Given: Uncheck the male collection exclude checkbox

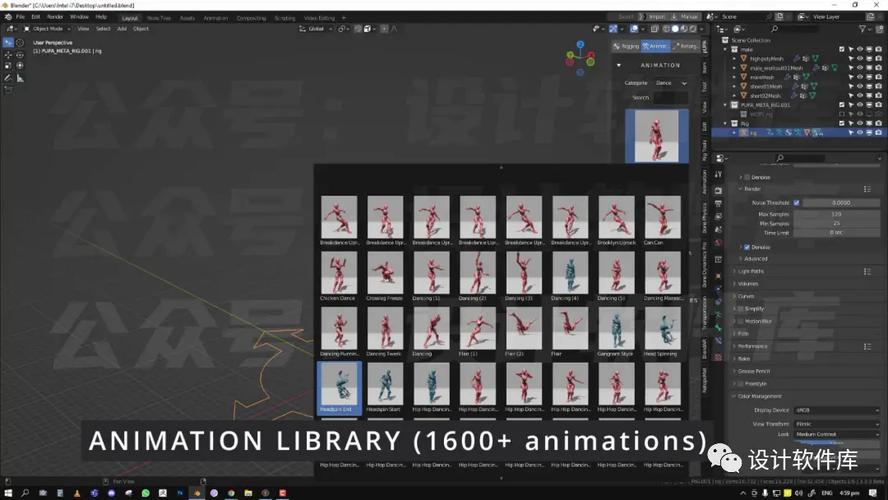Looking at the screenshot, I should (842, 49).
